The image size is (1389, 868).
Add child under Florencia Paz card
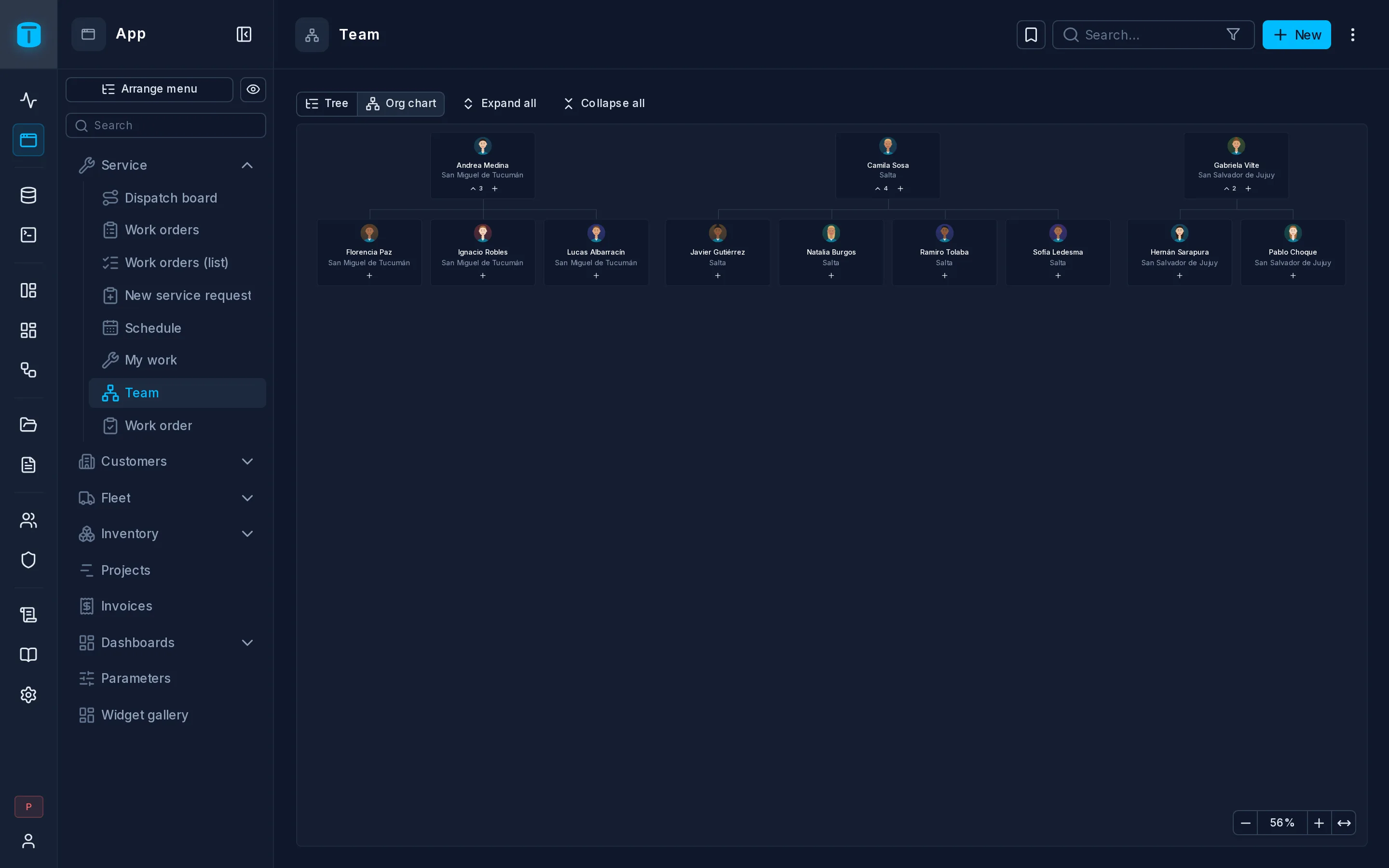click(369, 275)
